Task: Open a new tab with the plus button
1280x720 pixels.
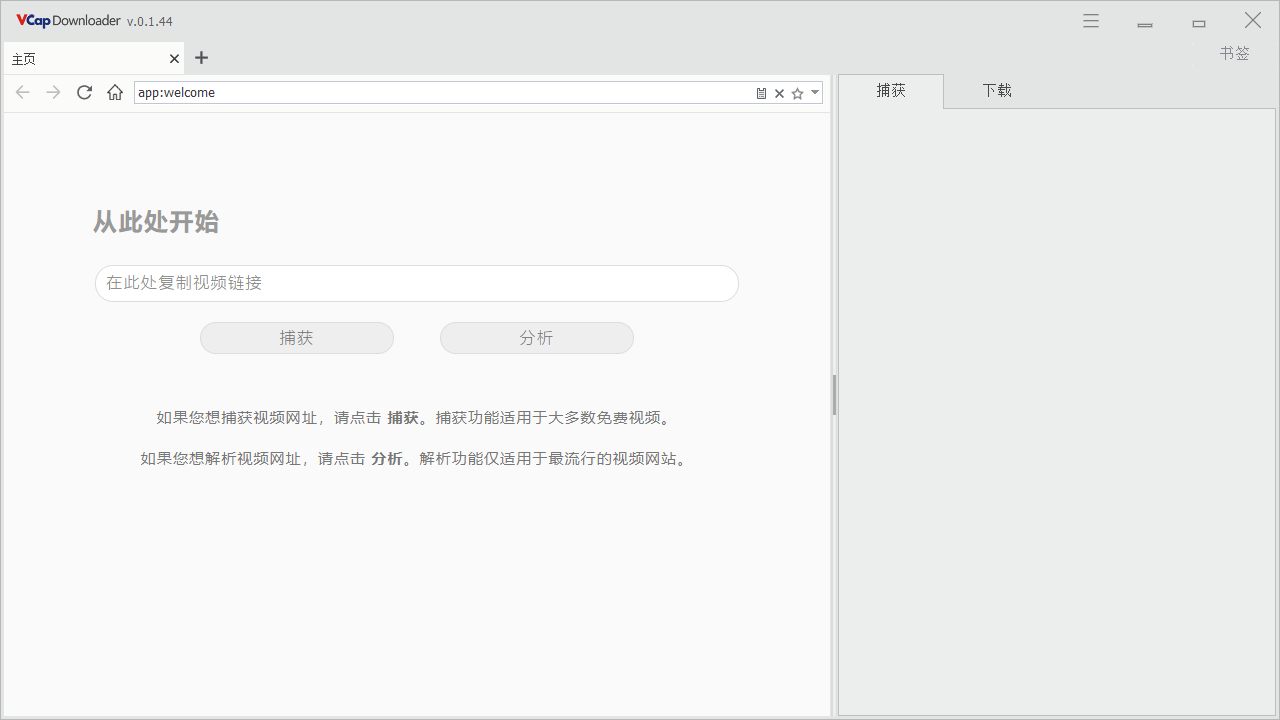Action: pyautogui.click(x=201, y=58)
